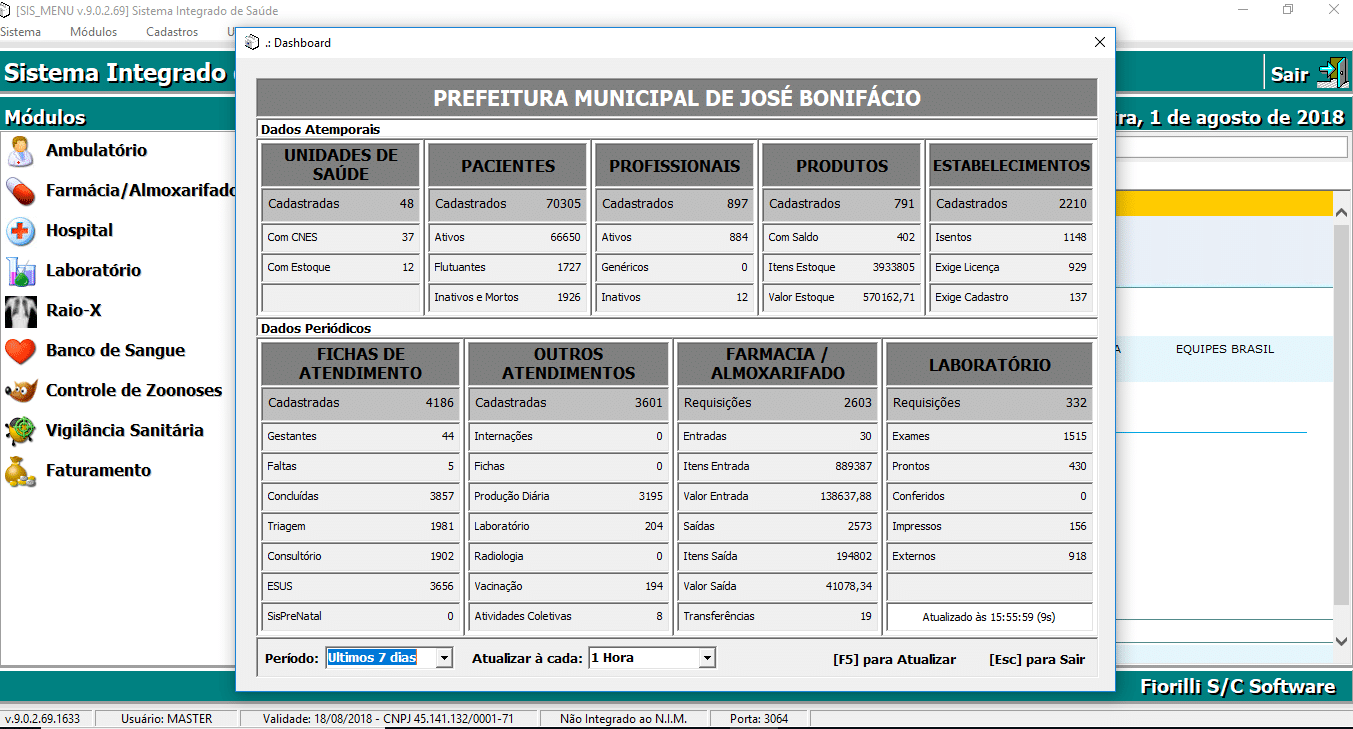The image size is (1353, 729).
Task: Click the Farmácia/Almoxarifado pill icon
Action: click(x=20, y=191)
